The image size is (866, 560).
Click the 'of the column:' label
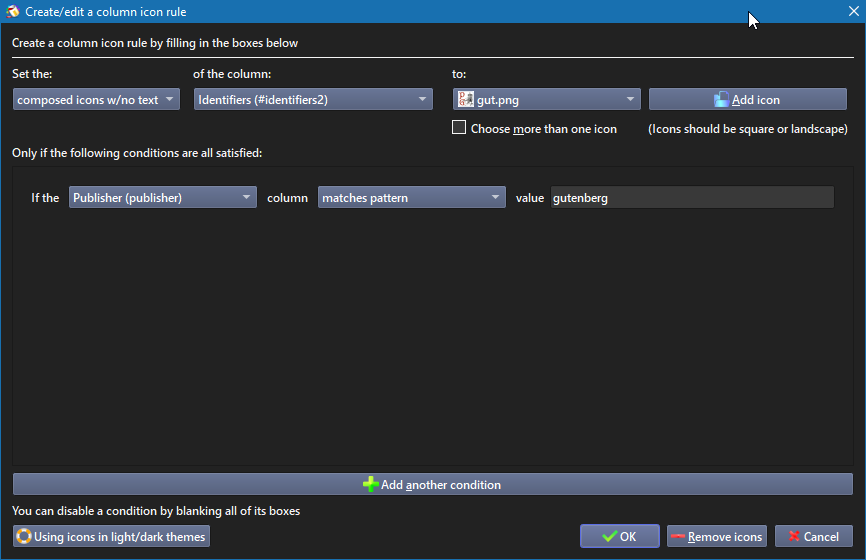click(x=232, y=74)
